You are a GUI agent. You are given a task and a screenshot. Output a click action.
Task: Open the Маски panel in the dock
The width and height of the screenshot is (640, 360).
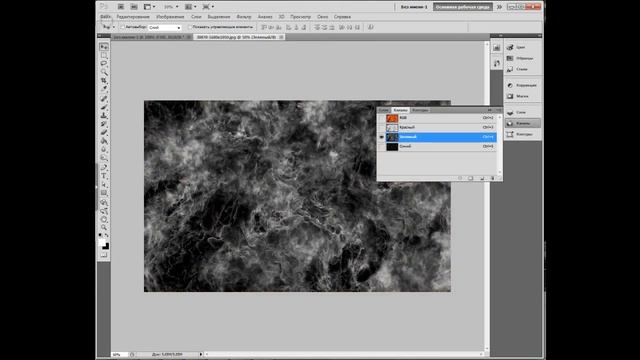click(x=523, y=96)
